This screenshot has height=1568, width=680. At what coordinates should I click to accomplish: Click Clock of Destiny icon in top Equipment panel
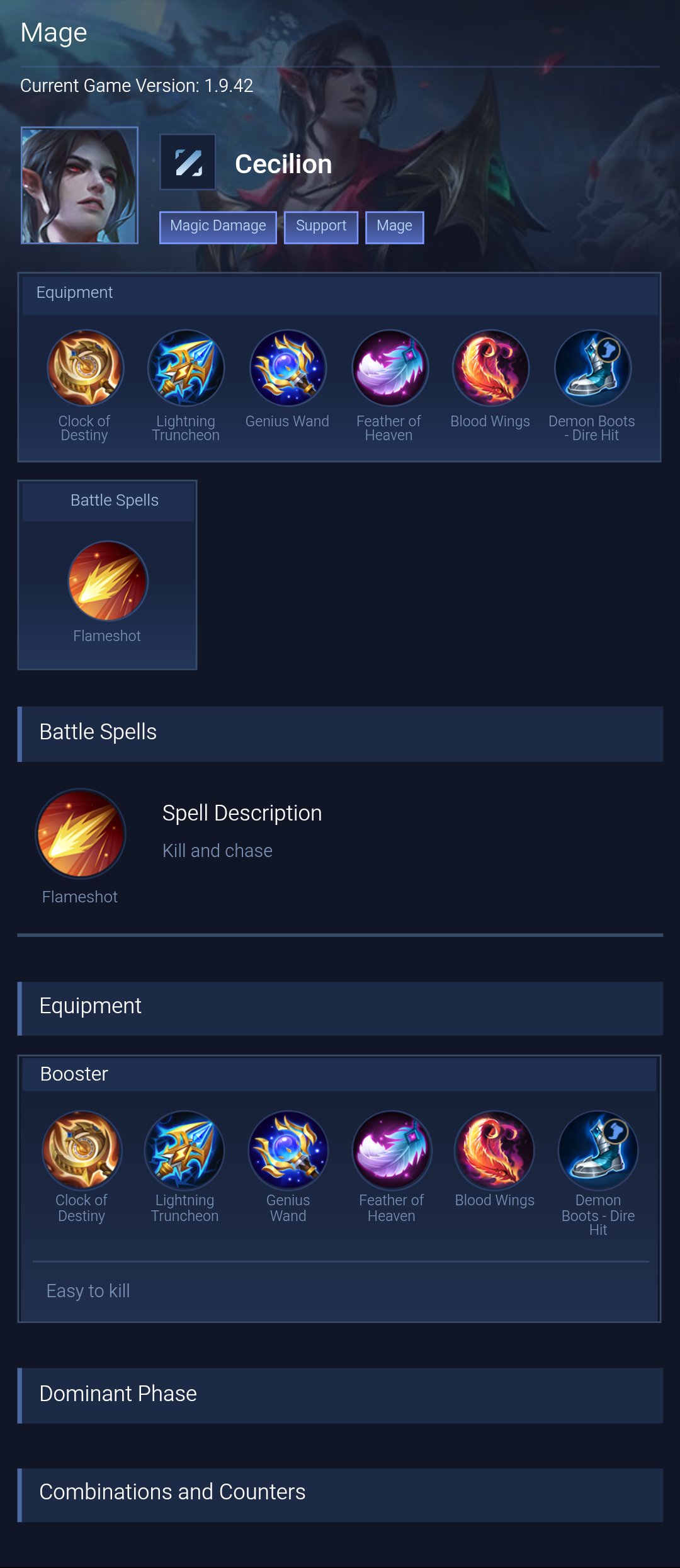point(85,368)
